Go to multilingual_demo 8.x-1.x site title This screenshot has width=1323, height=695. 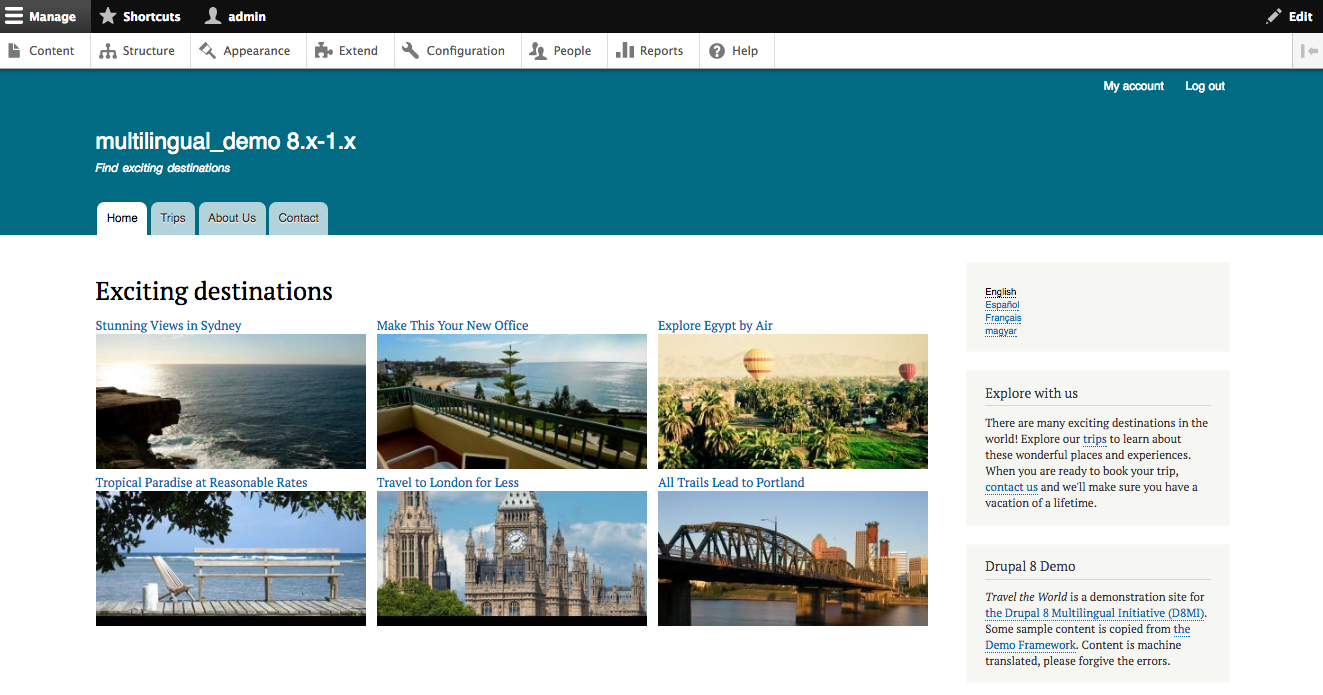pos(226,141)
